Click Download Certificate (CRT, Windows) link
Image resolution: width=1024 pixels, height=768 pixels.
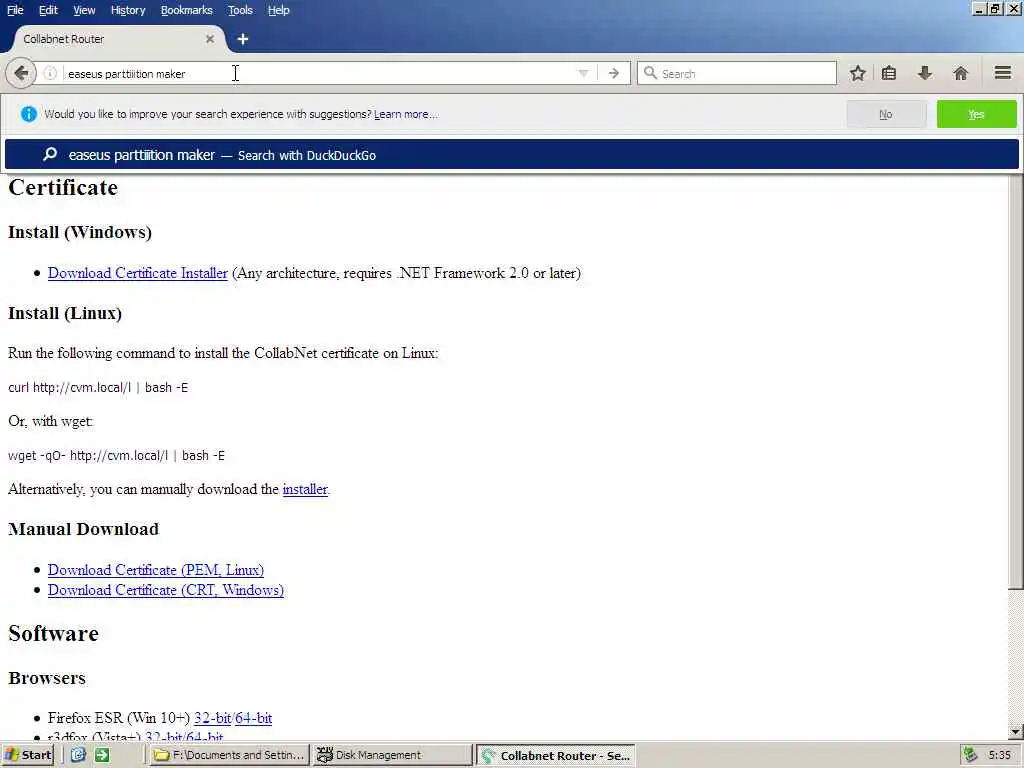click(x=166, y=590)
